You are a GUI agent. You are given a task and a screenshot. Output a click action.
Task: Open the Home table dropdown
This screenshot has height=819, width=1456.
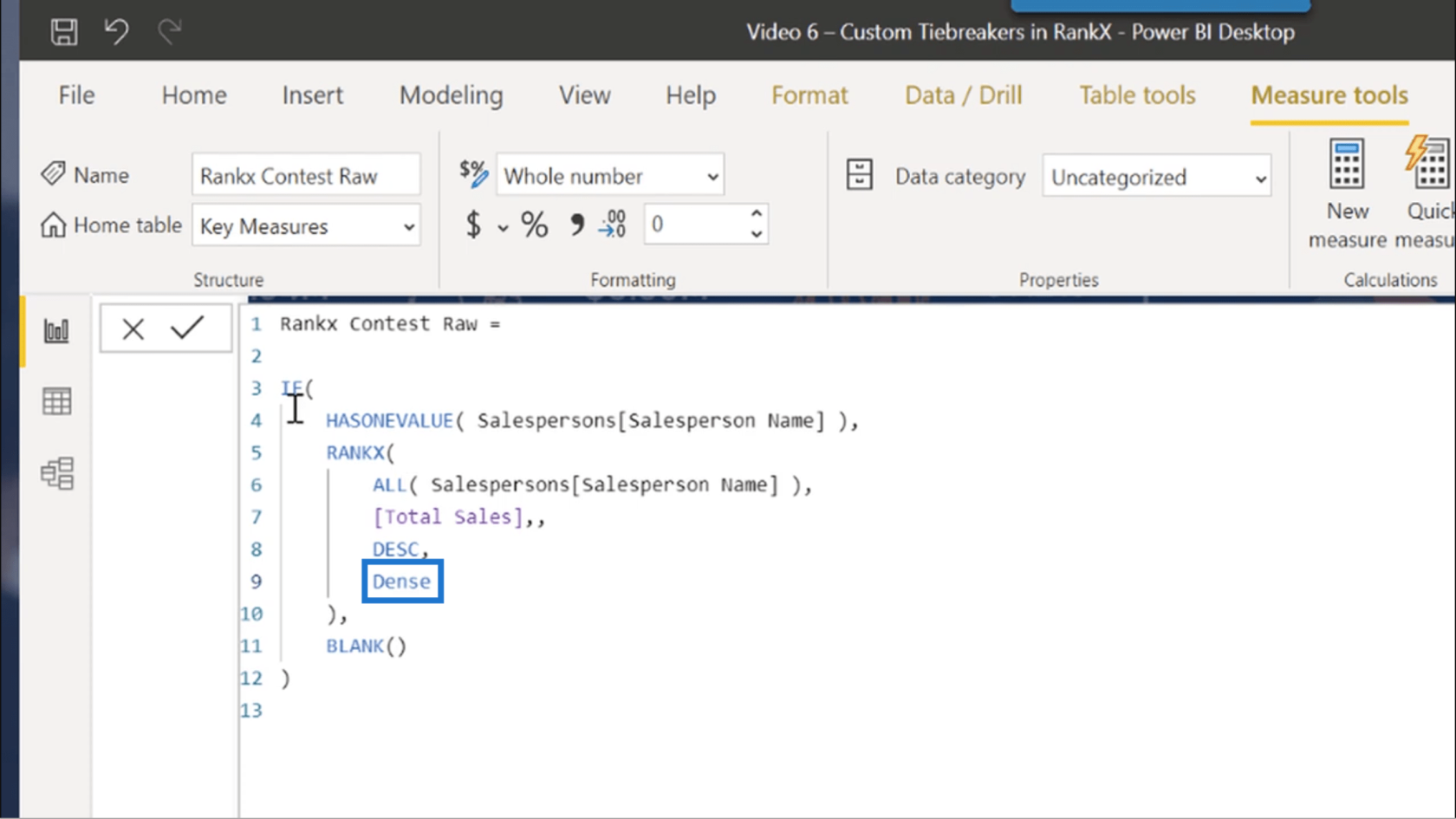click(306, 226)
